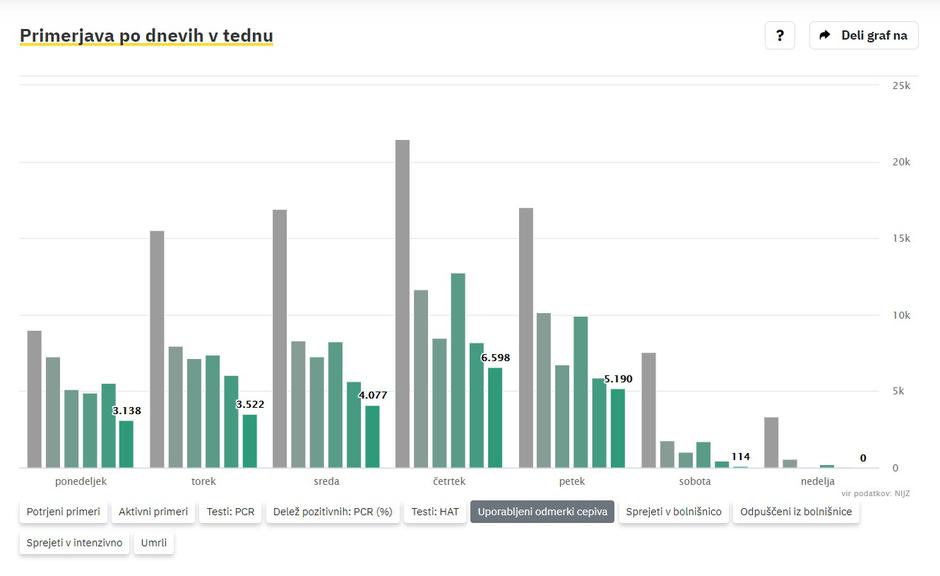The image size is (940, 576).
Task: Click the active Uporabljeni odmerki cepiva button
Action: coord(542,512)
